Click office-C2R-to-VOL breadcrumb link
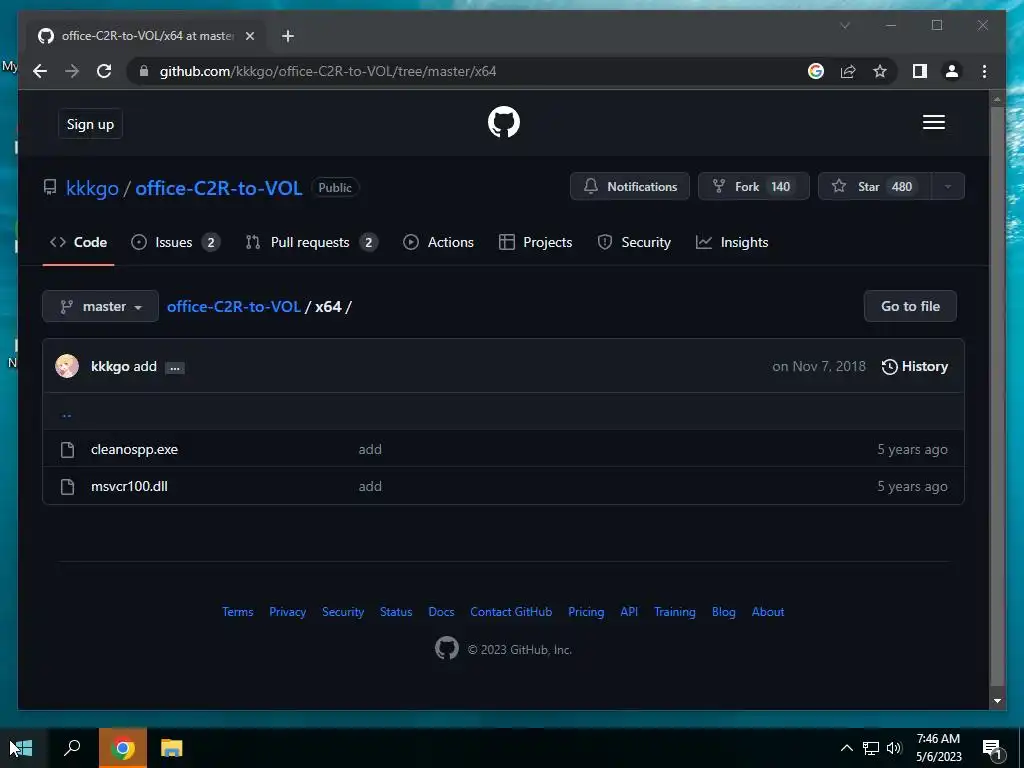The height and width of the screenshot is (768, 1024). tap(234, 306)
